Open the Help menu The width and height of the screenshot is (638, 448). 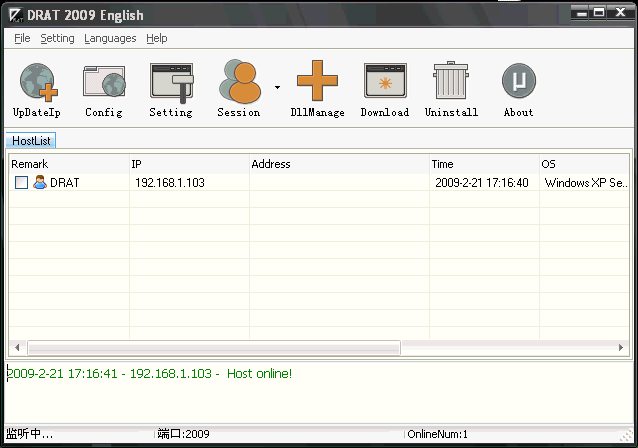tap(157, 38)
